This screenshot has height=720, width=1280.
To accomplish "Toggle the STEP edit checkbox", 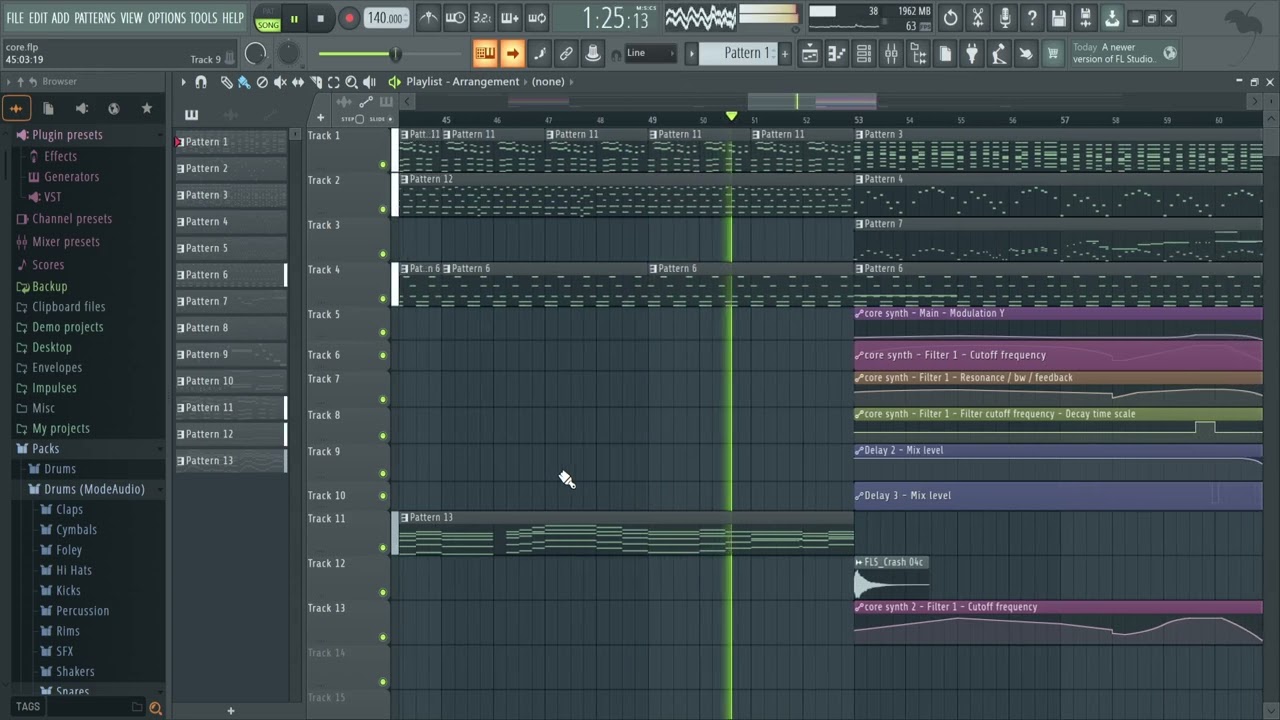I will click(x=360, y=119).
